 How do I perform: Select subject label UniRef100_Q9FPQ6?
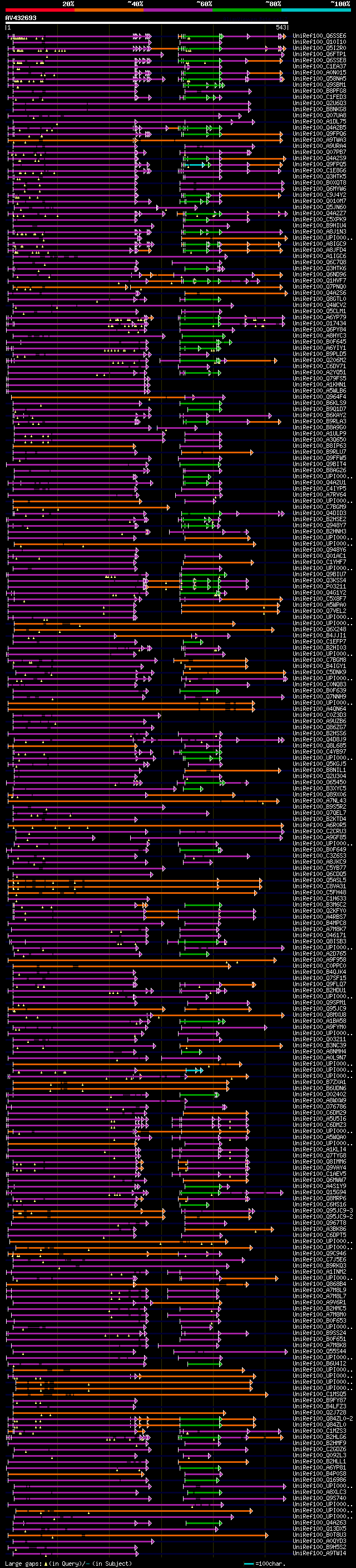click(x=319, y=134)
